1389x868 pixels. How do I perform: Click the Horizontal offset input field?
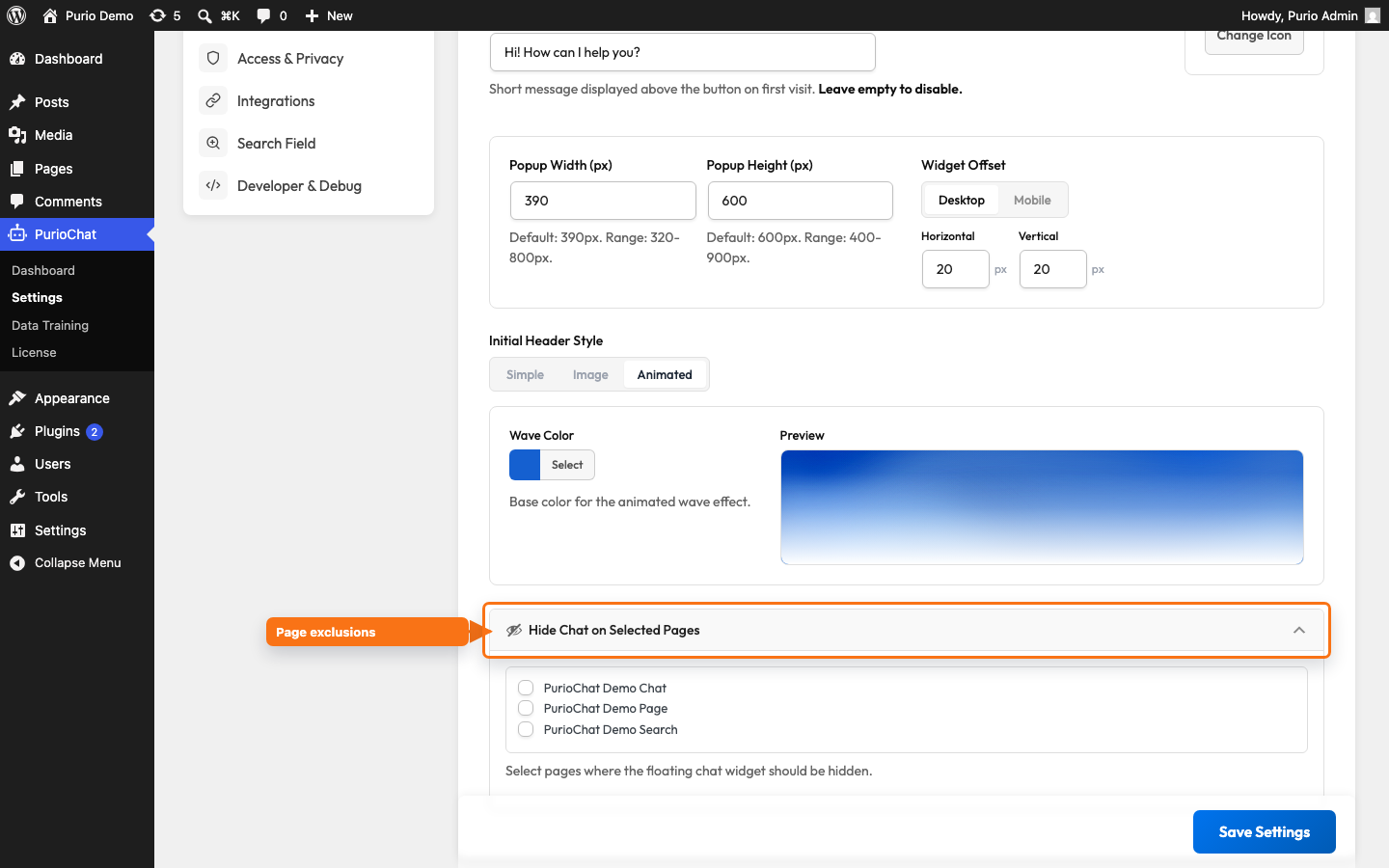click(x=956, y=269)
